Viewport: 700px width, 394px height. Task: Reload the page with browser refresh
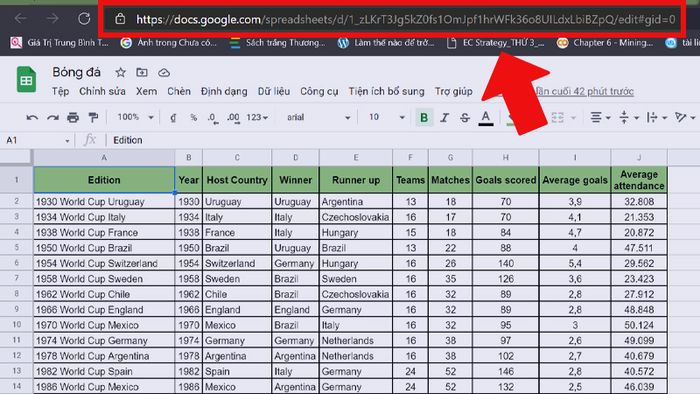click(84, 19)
